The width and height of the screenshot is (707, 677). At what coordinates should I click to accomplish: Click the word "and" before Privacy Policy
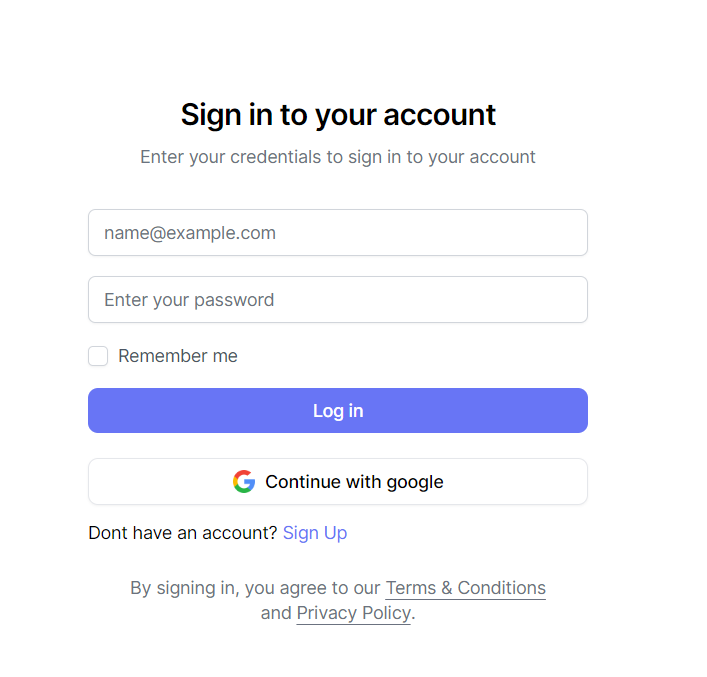point(276,613)
